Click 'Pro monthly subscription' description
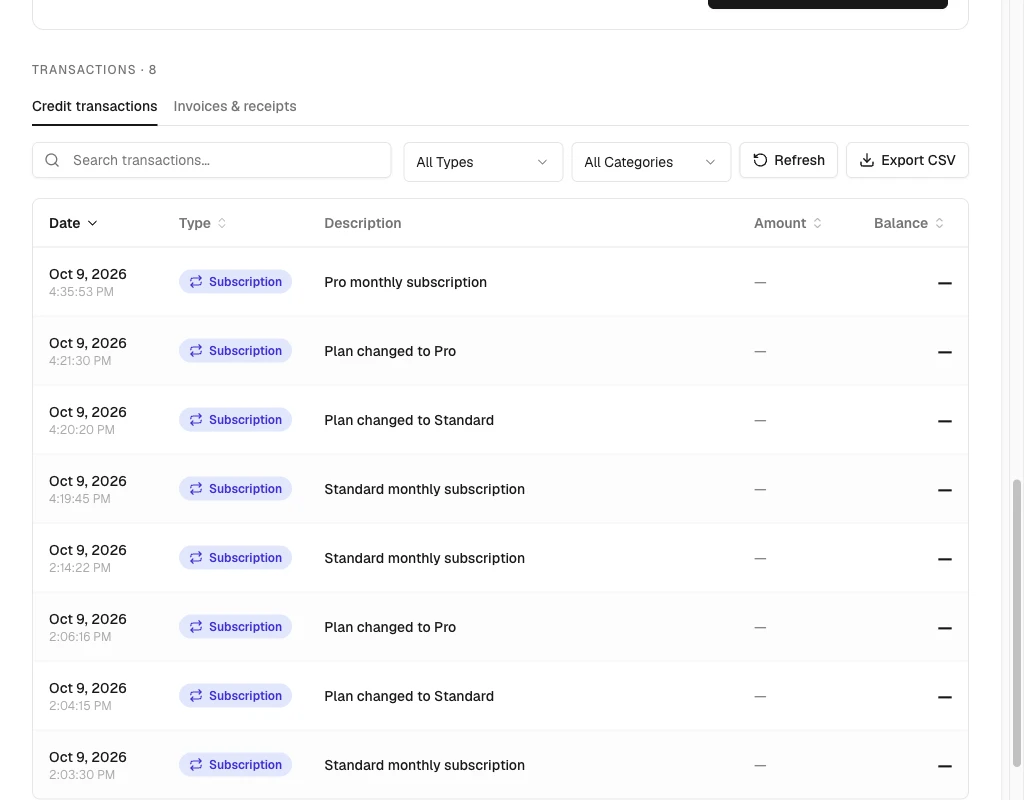This screenshot has width=1024, height=800. click(406, 282)
